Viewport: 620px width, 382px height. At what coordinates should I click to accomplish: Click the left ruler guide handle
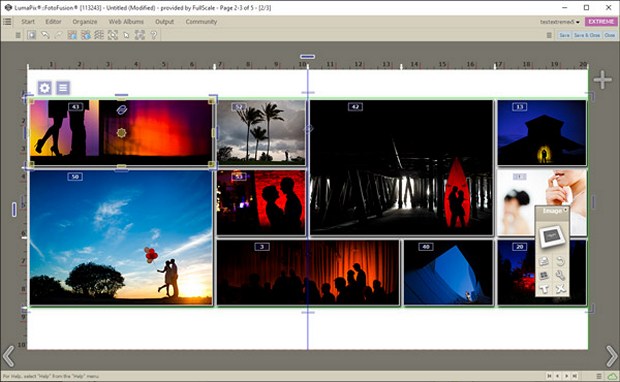(14, 209)
